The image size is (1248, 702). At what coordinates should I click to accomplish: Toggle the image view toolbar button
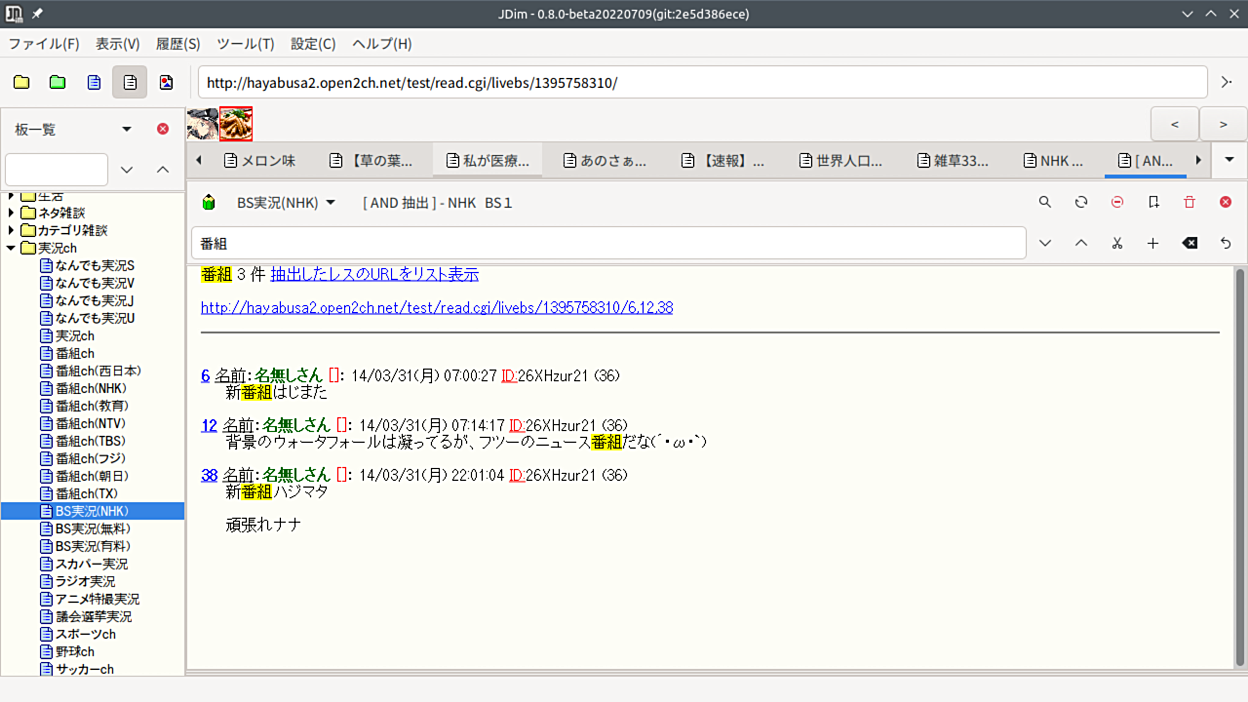[x=166, y=82]
